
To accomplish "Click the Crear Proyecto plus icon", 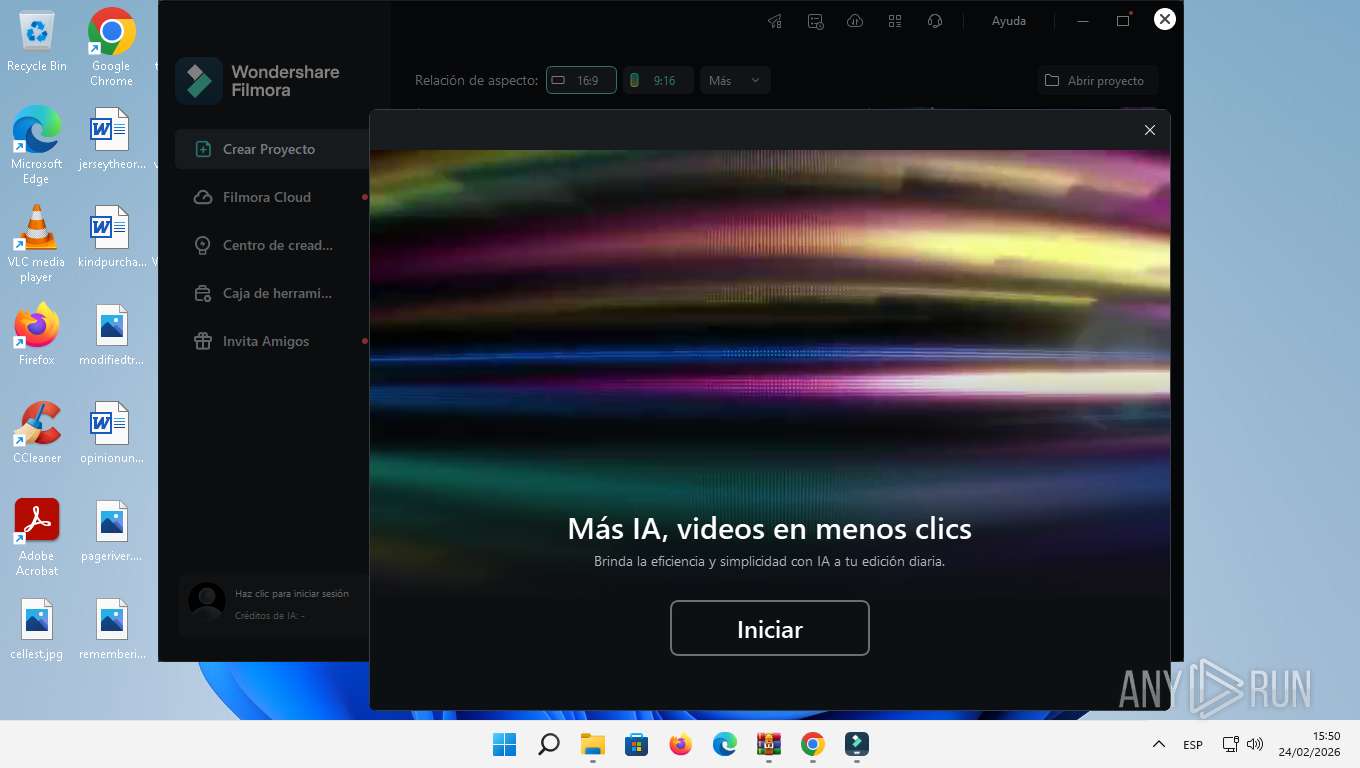I will 203,149.
